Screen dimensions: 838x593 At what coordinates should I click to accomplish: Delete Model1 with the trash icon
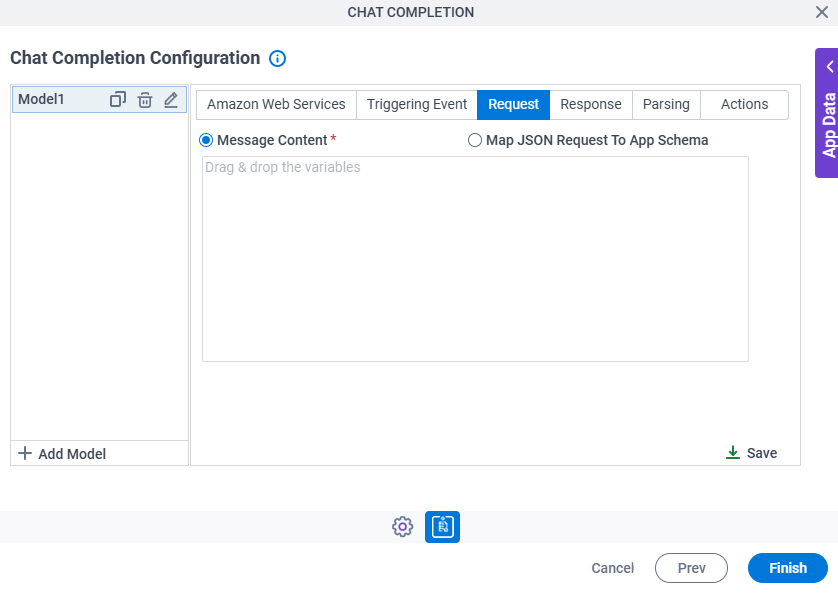(x=145, y=100)
